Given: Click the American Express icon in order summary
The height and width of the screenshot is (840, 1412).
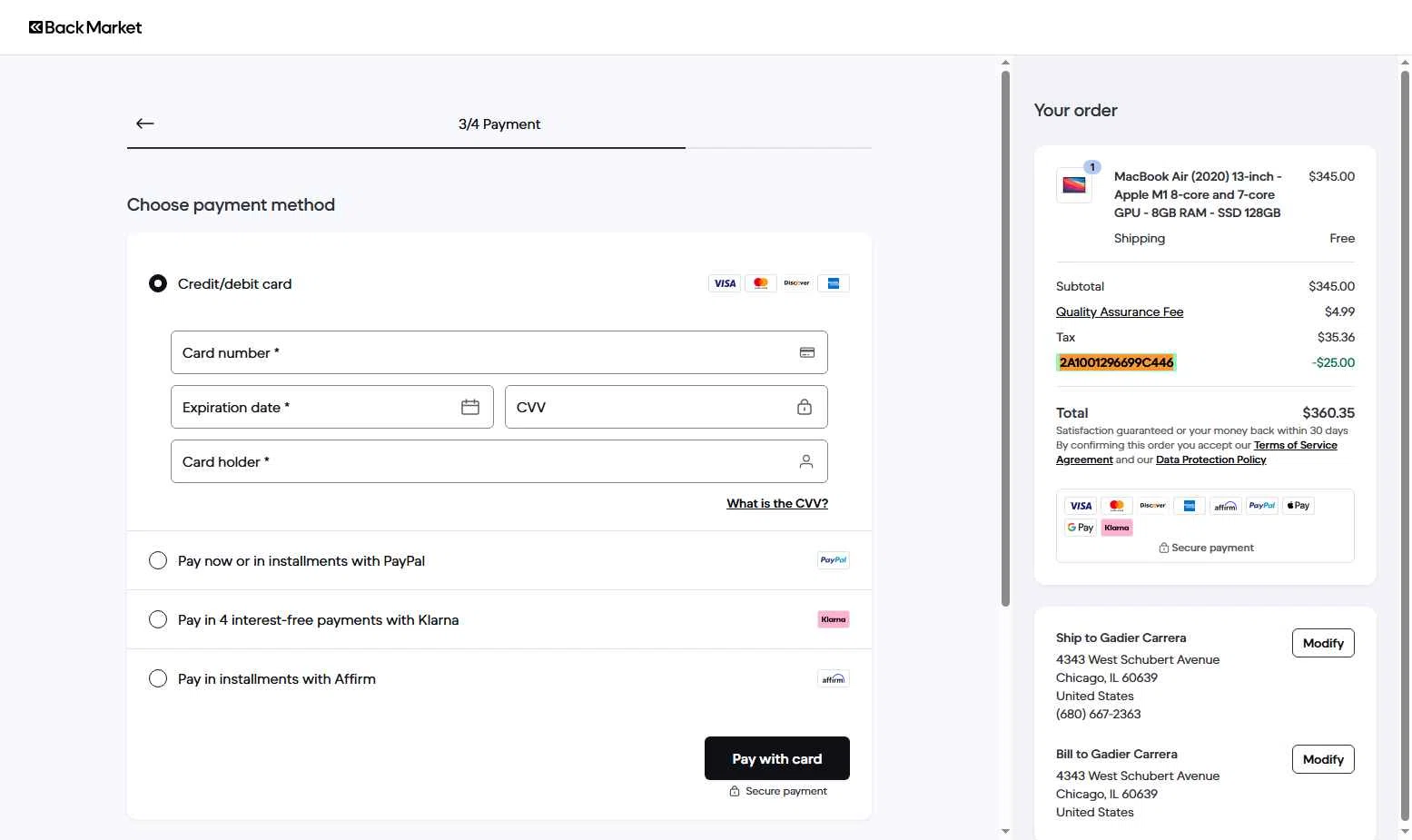Looking at the screenshot, I should point(1190,506).
